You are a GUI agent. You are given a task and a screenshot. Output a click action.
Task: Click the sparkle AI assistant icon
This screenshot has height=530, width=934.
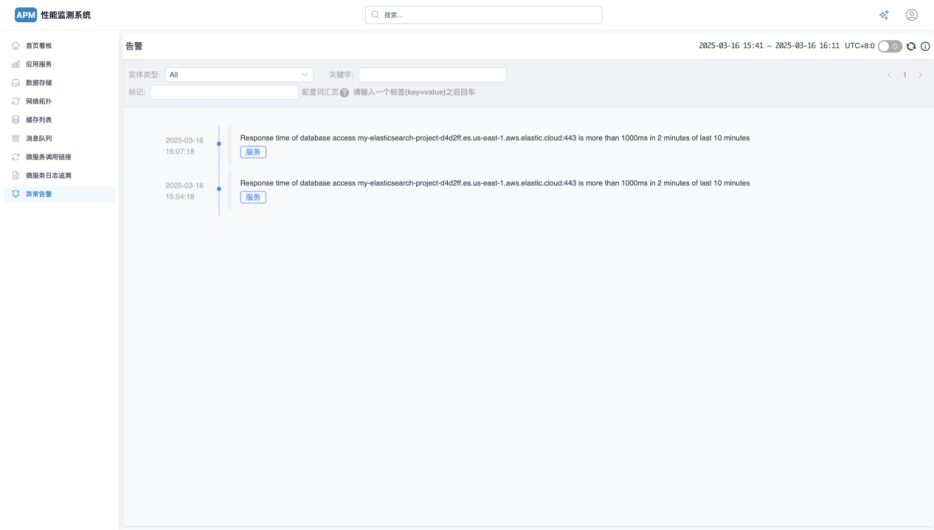[x=884, y=15]
